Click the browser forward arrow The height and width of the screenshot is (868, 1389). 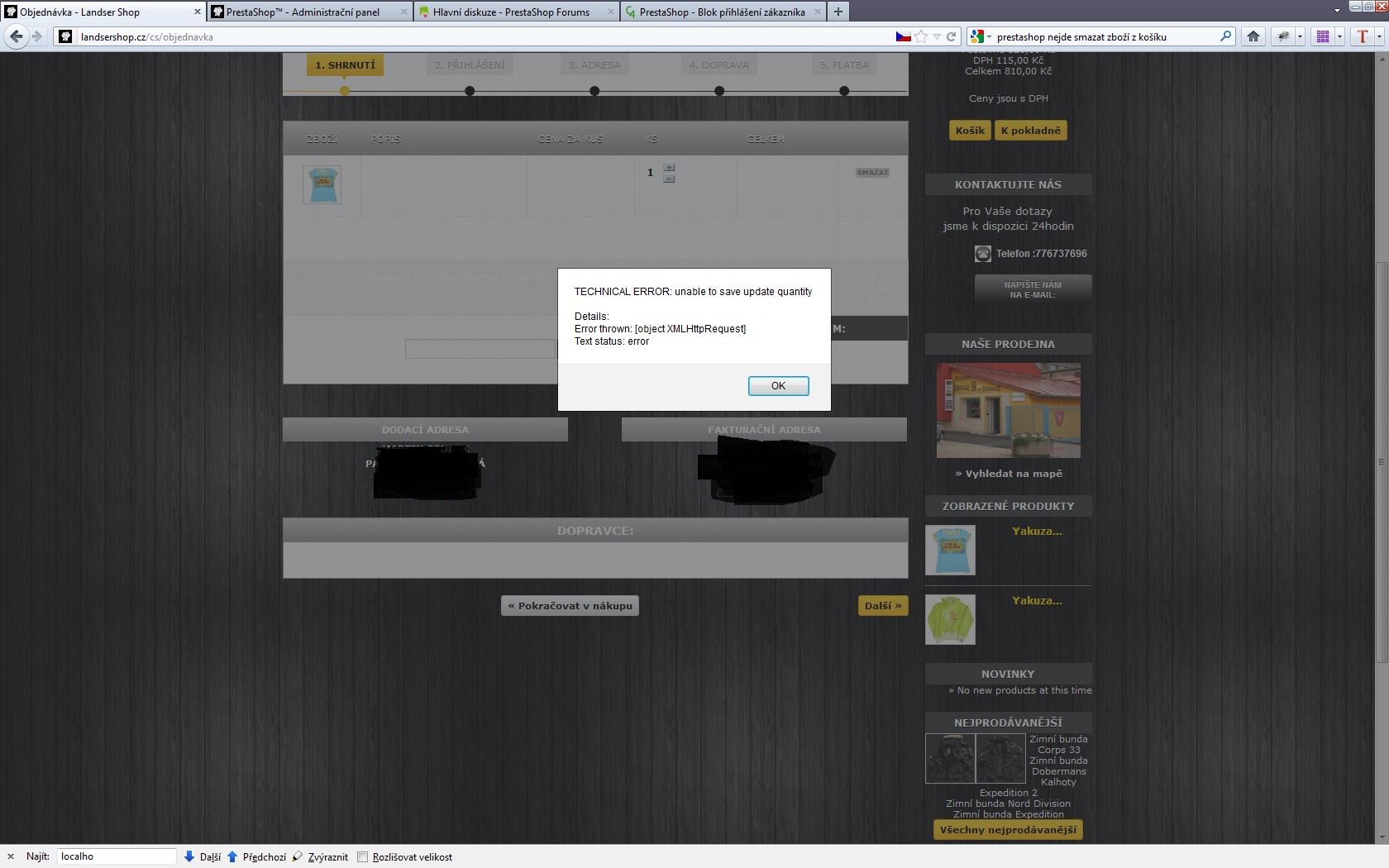pyautogui.click(x=36, y=36)
